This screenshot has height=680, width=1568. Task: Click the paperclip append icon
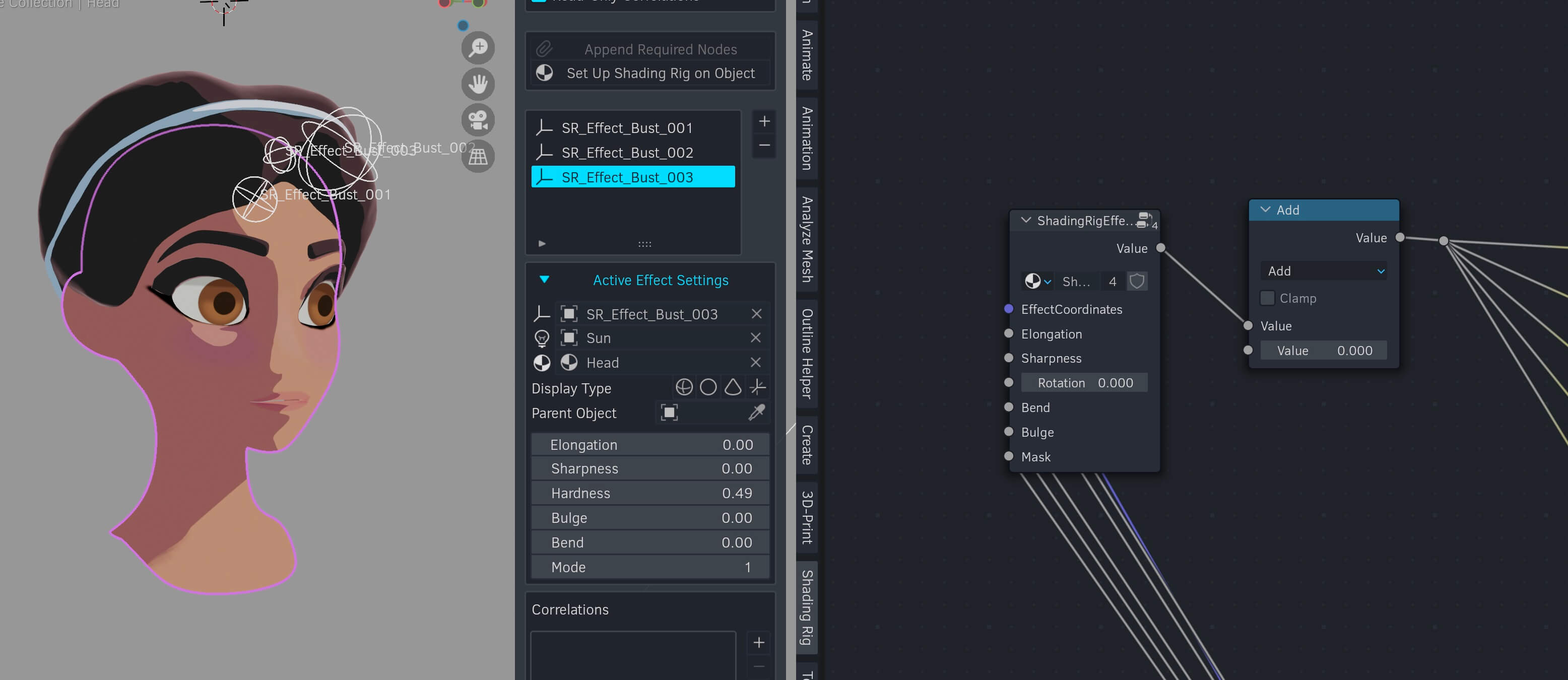[544, 49]
